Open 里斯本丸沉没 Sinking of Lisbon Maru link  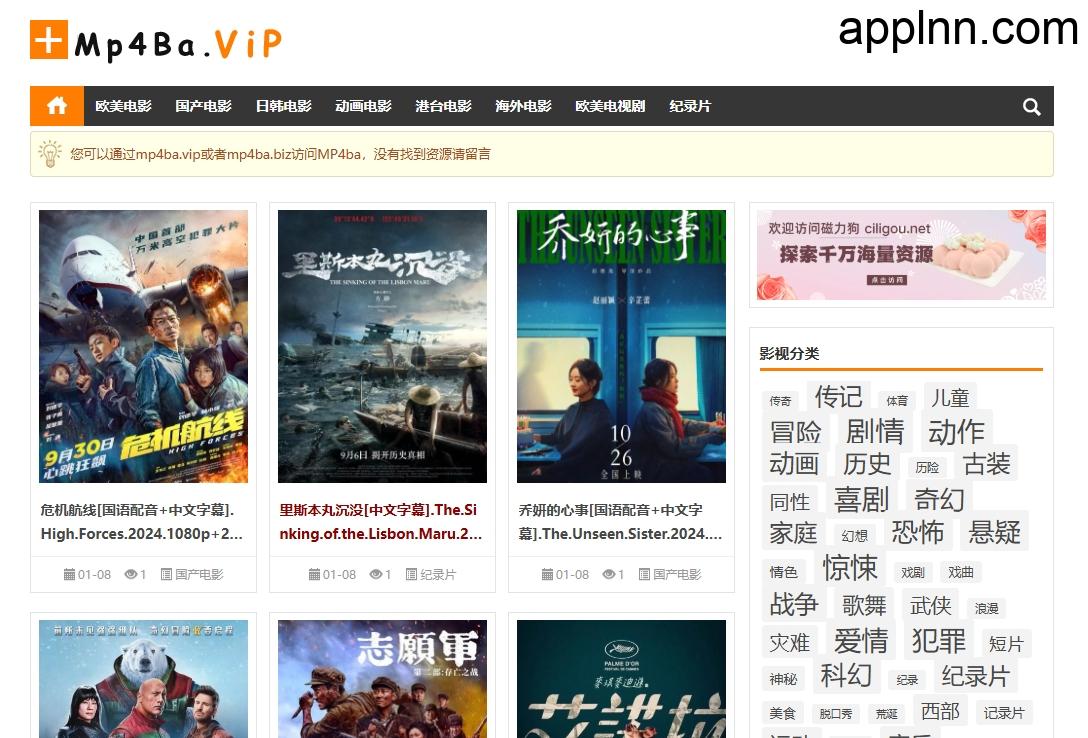[382, 522]
